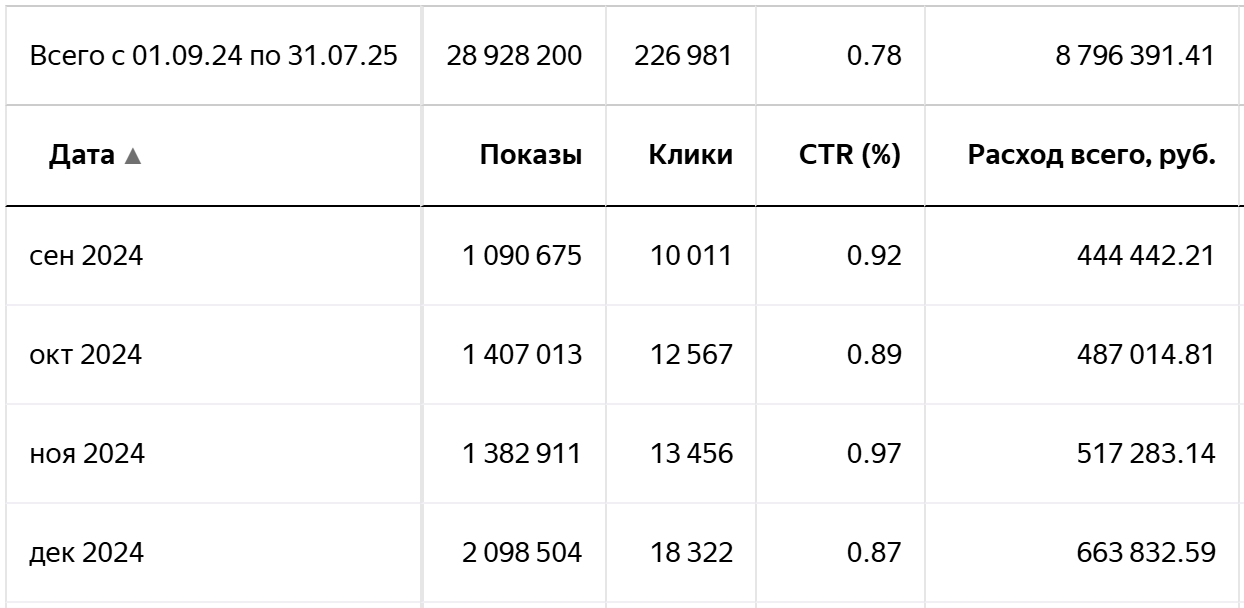Image resolution: width=1244 pixels, height=608 pixels.
Task: Click the Клики column header
Action: click(x=690, y=156)
